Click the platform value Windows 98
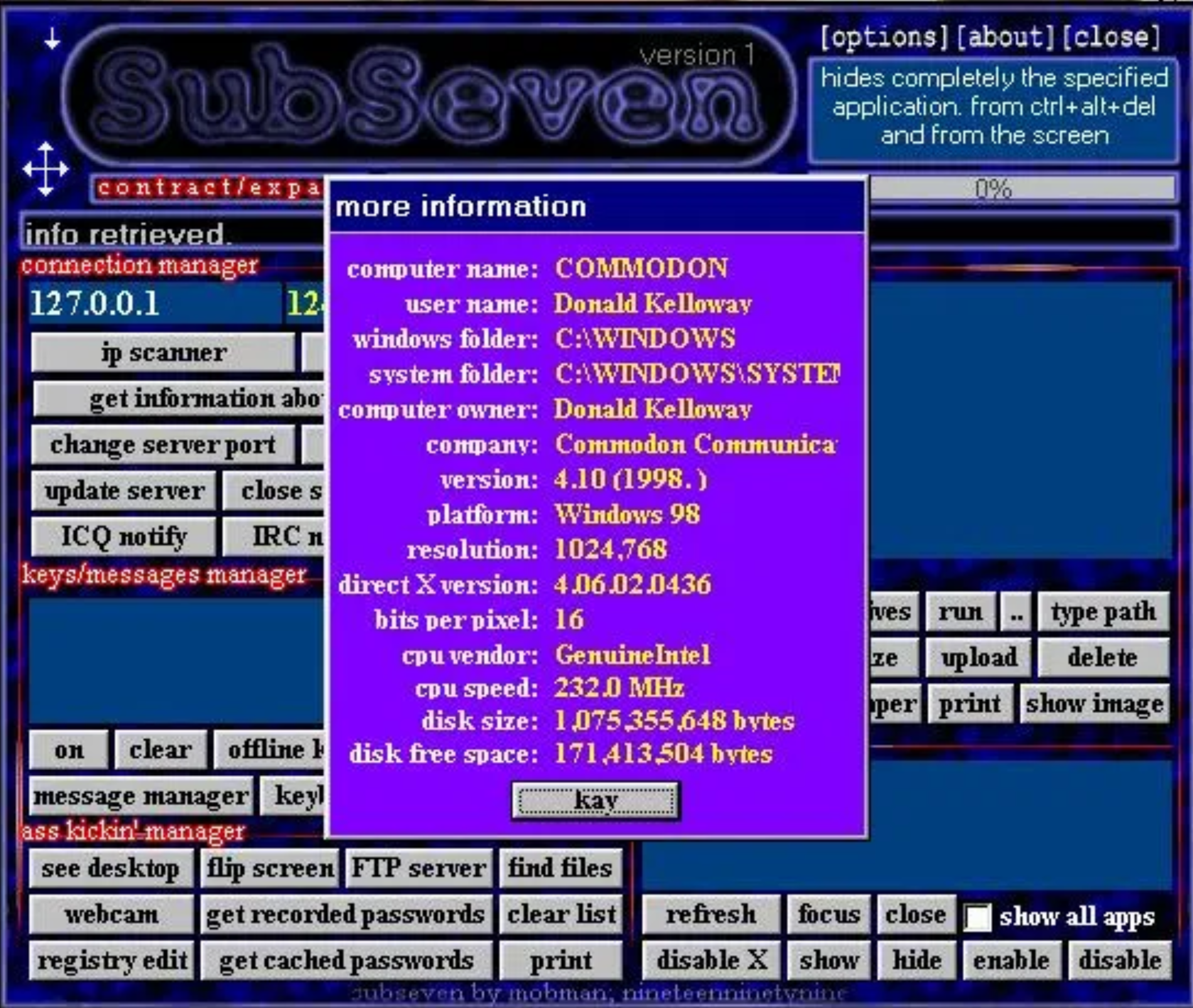The image size is (1193, 1008). (x=627, y=515)
